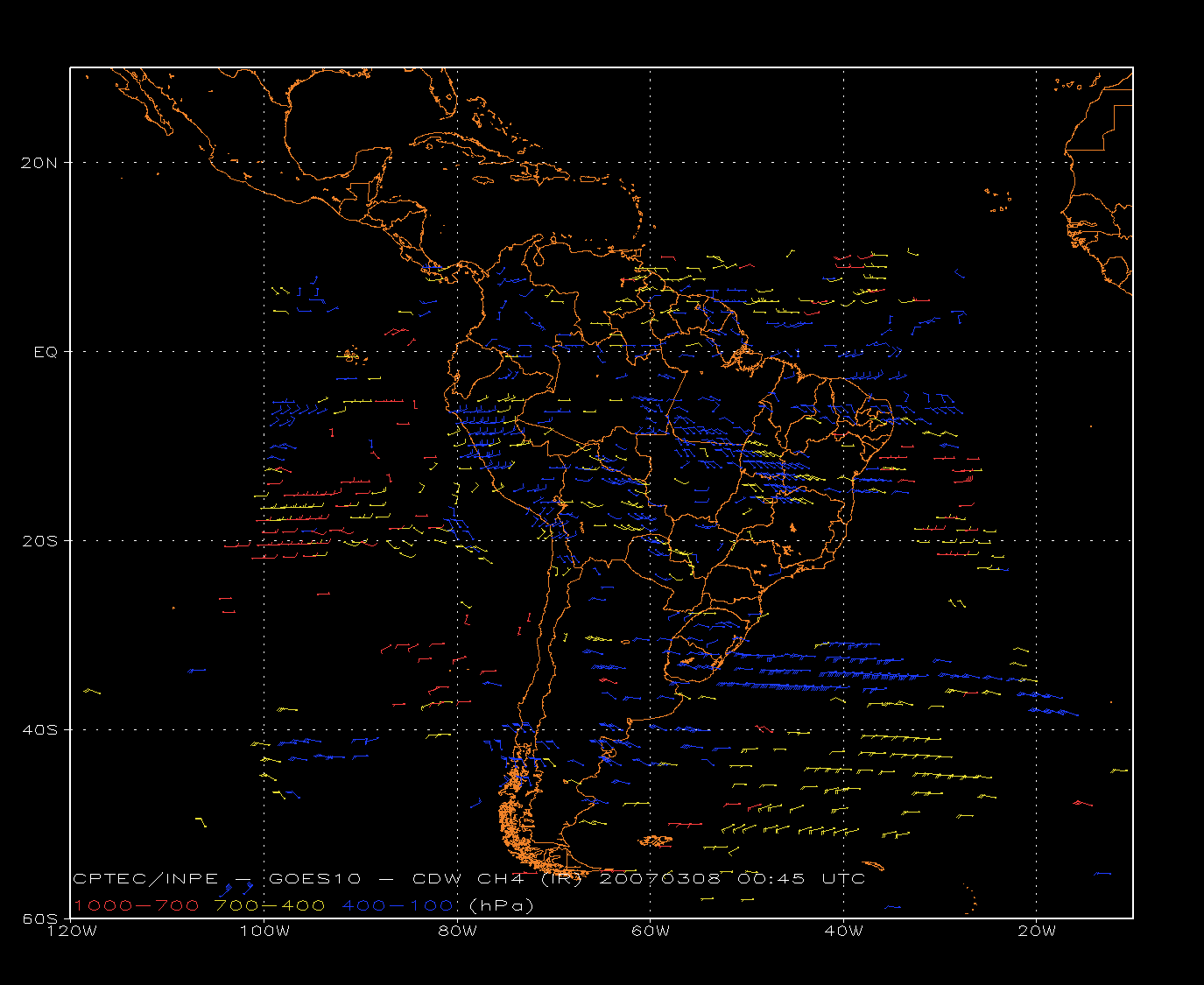Click the yellow 700-400 legend entry
Screen dimensions: 1204x985
[271, 905]
